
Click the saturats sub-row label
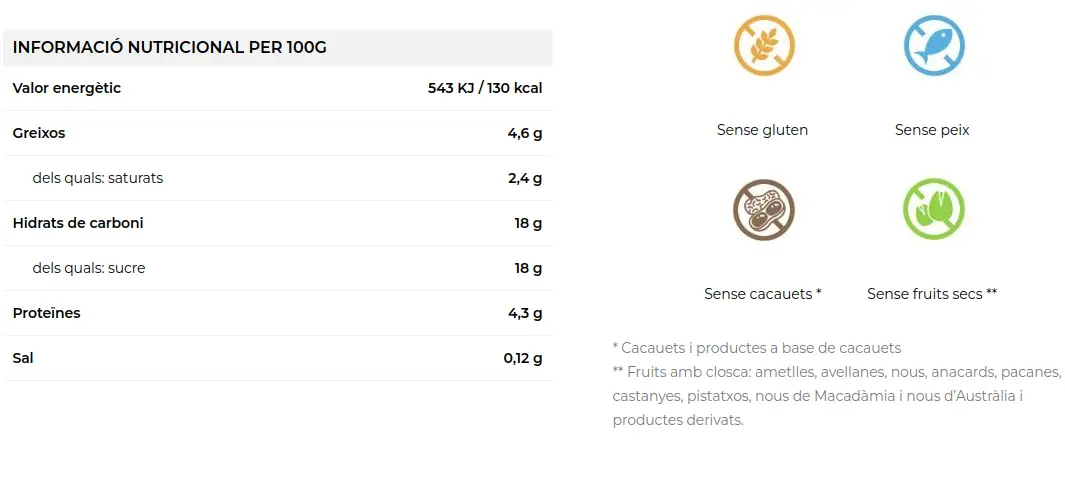[98, 178]
